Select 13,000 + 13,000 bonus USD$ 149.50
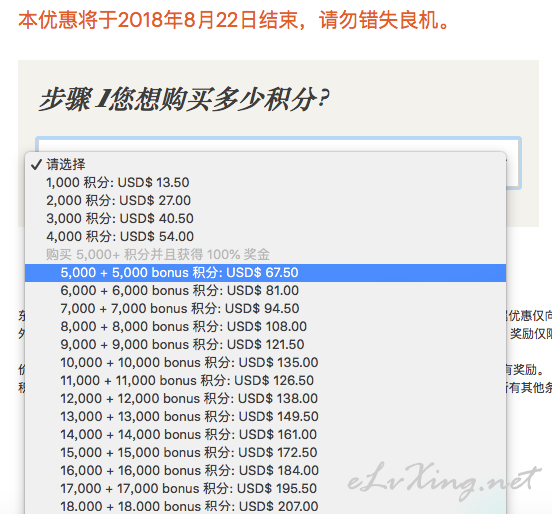This screenshot has width=552, height=514. [265, 416]
